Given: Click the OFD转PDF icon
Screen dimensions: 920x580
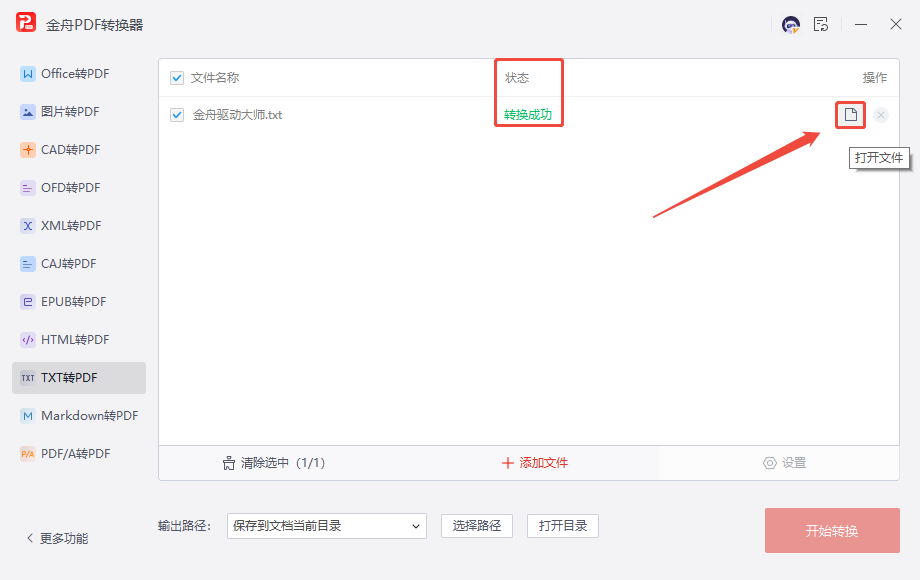Looking at the screenshot, I should coord(28,188).
